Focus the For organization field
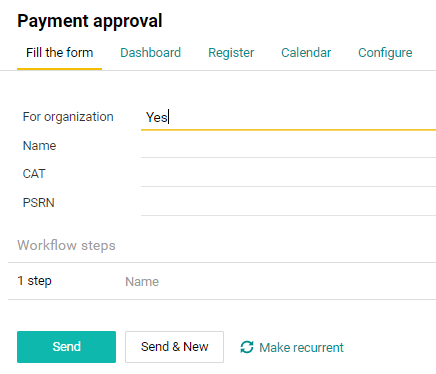 click(x=288, y=117)
